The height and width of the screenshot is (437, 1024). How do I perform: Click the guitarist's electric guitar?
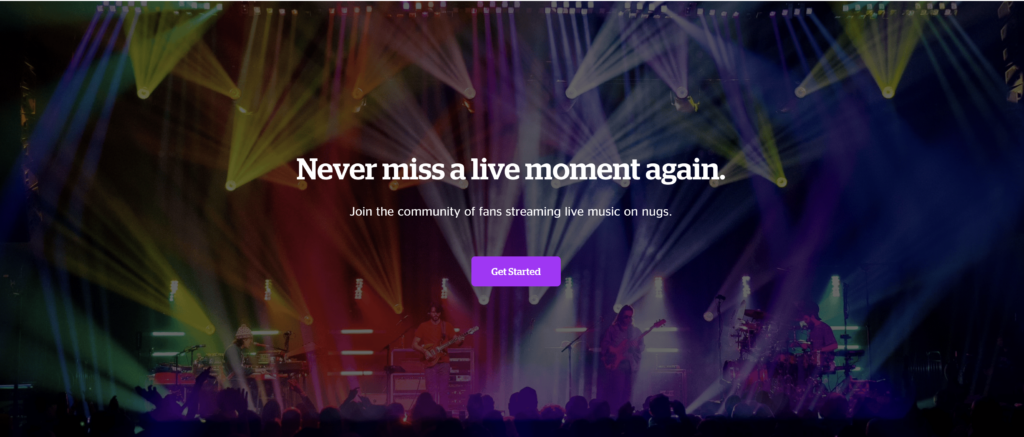pos(449,345)
